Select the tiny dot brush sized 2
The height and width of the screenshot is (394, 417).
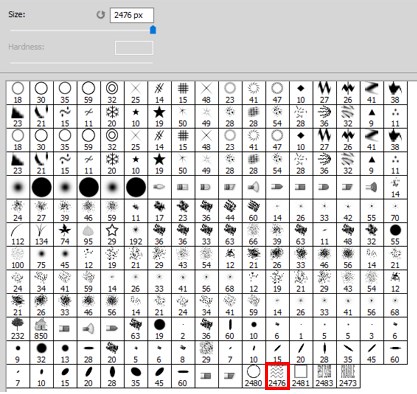183,329
